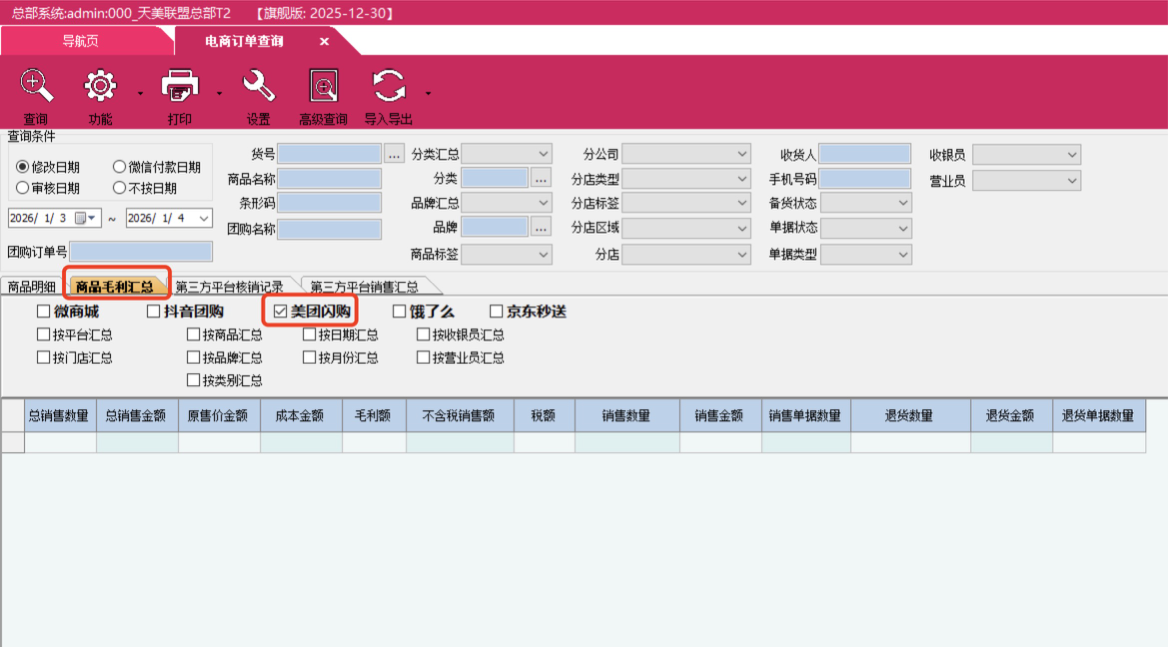Enable the 抖音团购 checkbox
The width and height of the screenshot is (1168, 647).
(x=154, y=312)
